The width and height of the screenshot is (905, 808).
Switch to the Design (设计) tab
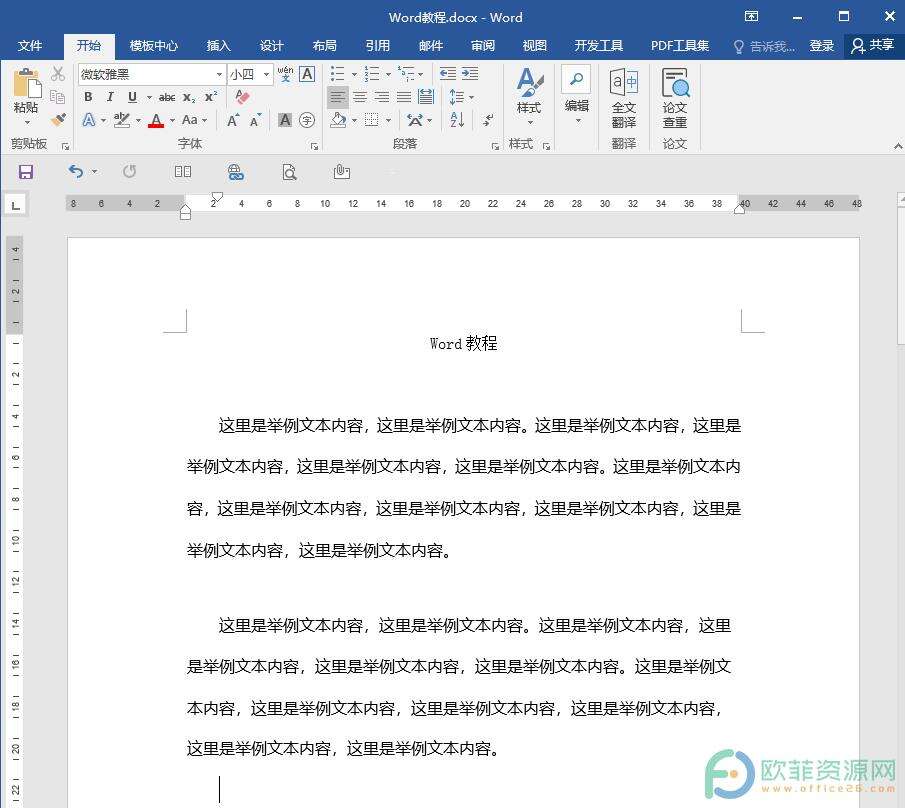coord(271,46)
